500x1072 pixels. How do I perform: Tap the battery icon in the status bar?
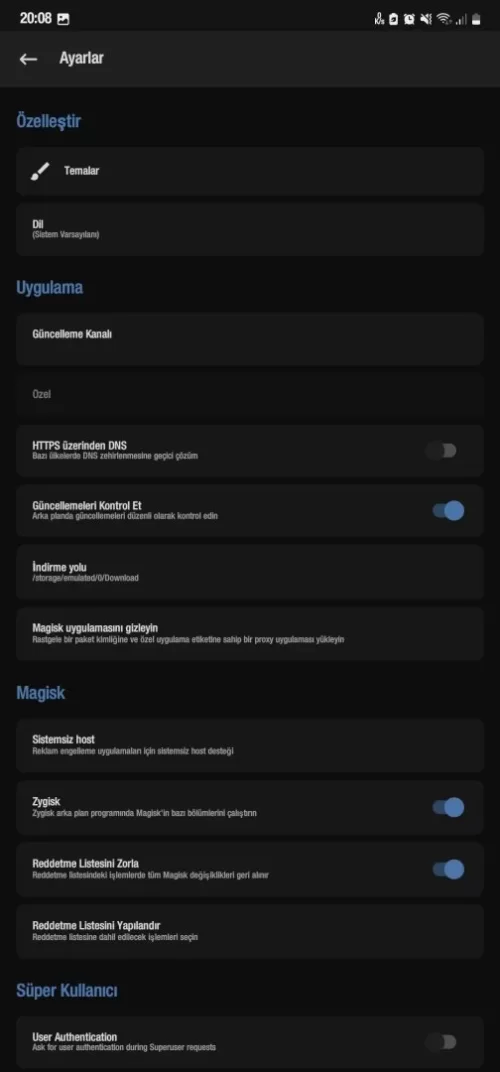[x=476, y=19]
